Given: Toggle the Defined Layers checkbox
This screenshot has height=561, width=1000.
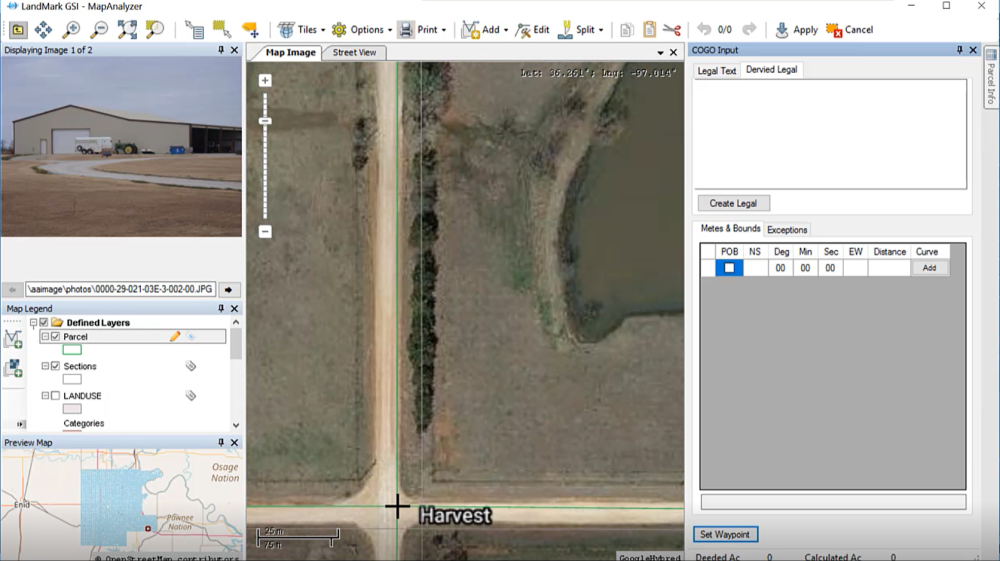Looking at the screenshot, I should 43,323.
